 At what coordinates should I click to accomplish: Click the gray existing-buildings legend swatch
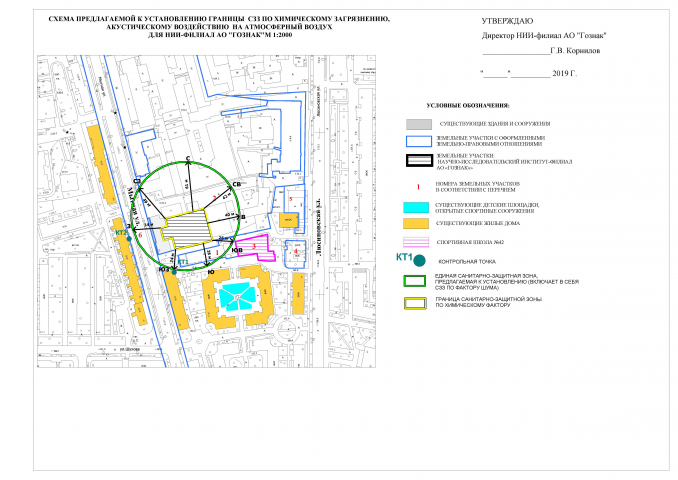419,124
